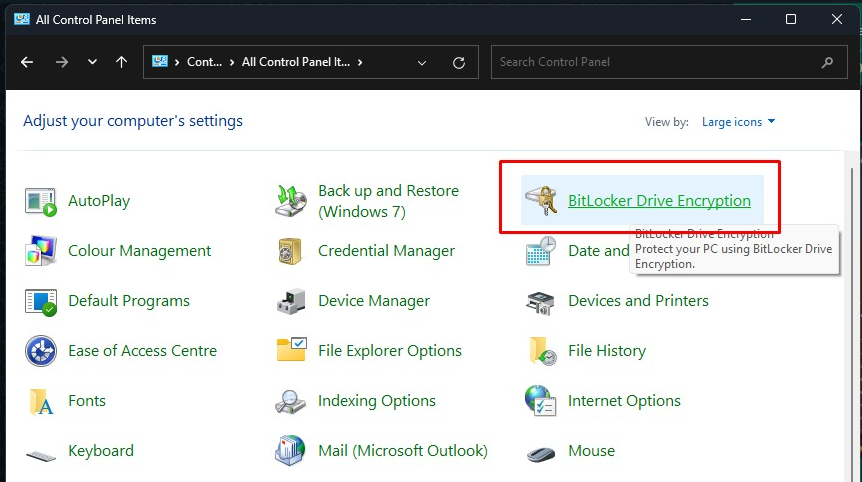Click the File Explorer Options folder icon
The height and width of the screenshot is (482, 862).
click(291, 350)
